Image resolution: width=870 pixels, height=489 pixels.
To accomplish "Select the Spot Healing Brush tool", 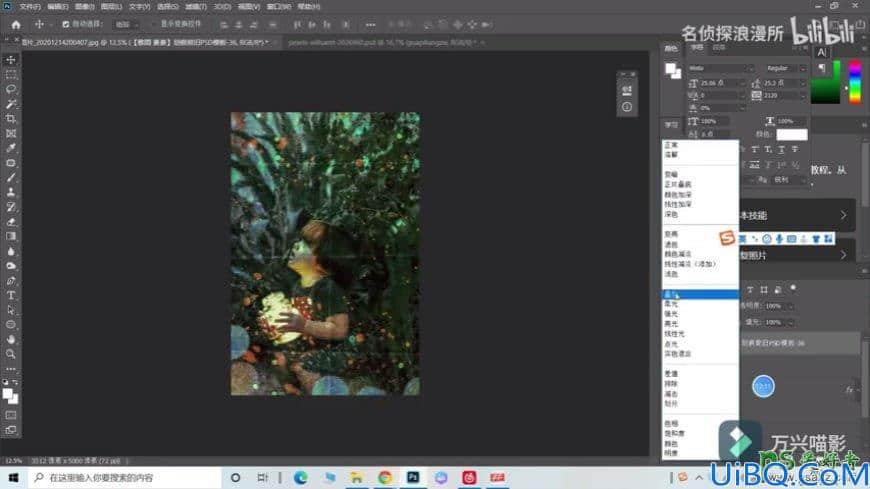I will (x=11, y=163).
